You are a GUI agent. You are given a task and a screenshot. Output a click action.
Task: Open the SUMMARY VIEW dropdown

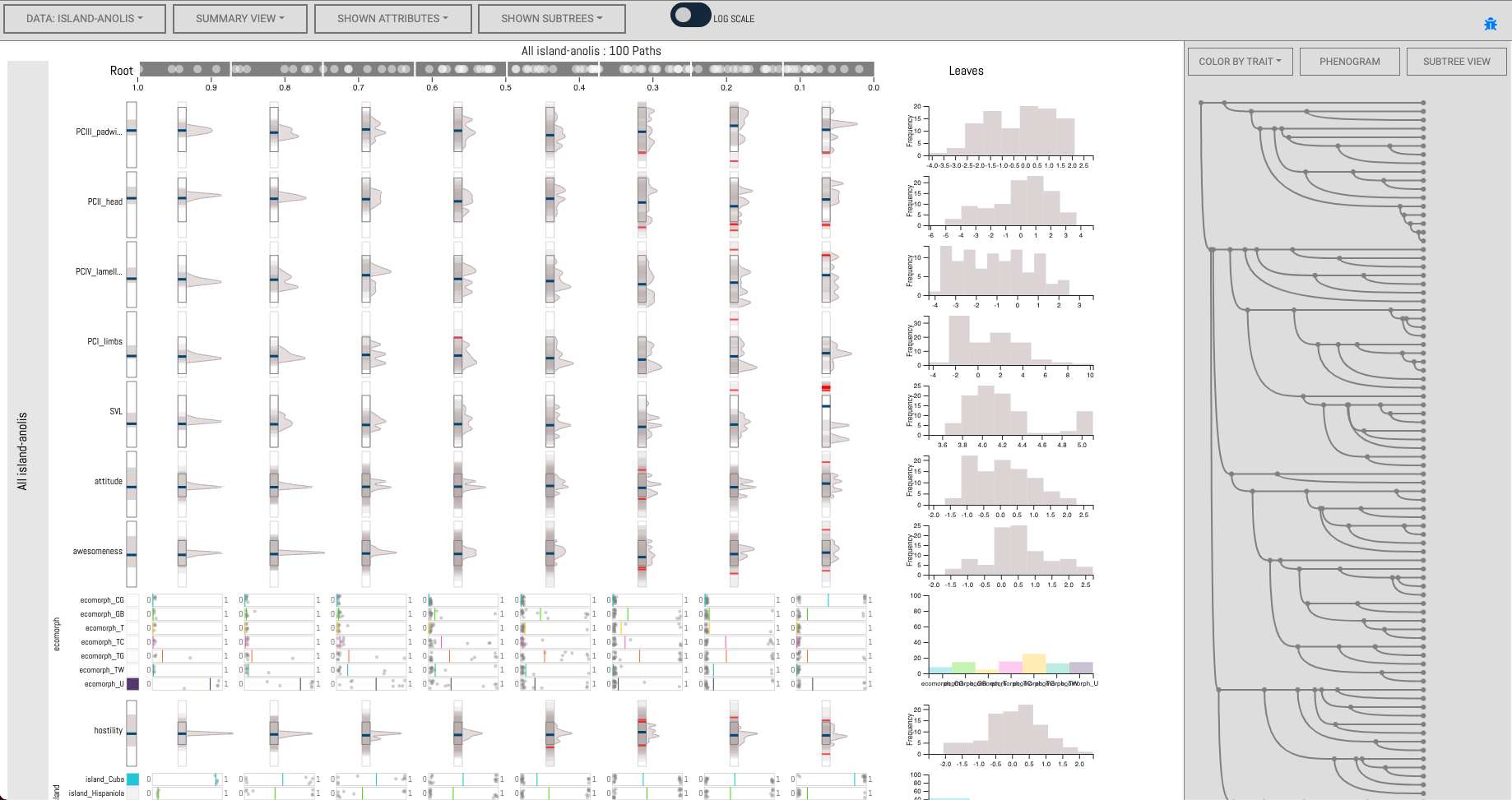240,19
